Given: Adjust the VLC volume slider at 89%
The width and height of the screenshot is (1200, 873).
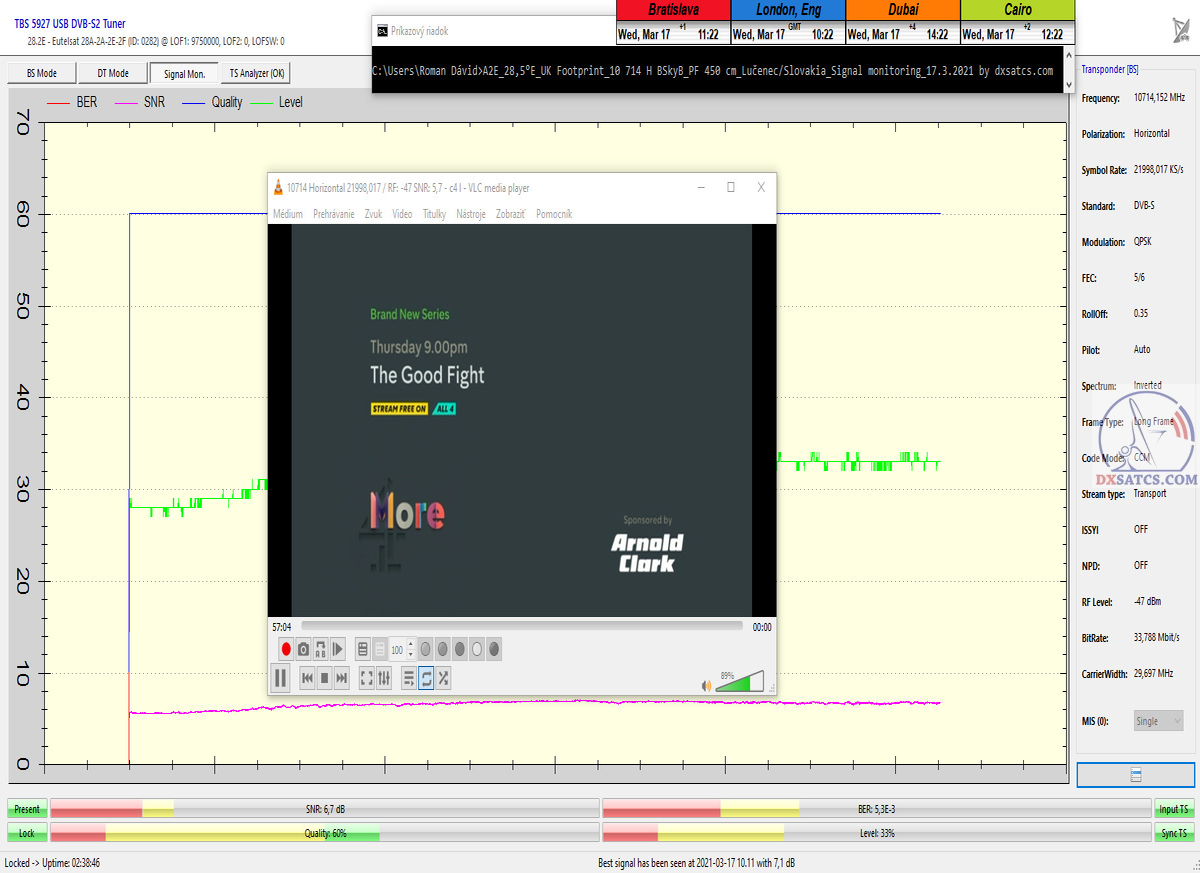Looking at the screenshot, I should click(740, 683).
